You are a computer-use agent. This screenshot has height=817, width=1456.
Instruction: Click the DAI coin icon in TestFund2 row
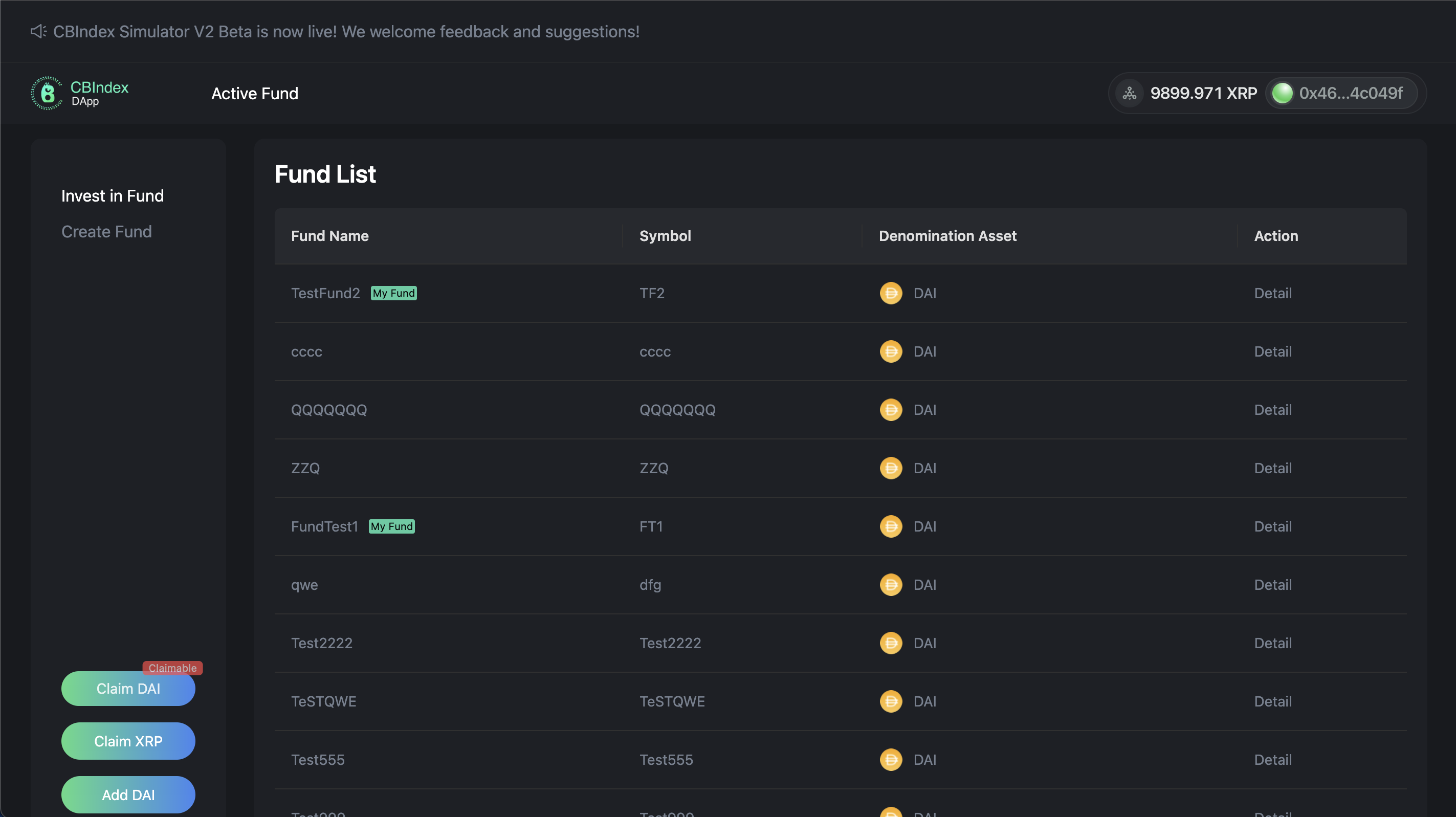[x=890, y=293]
